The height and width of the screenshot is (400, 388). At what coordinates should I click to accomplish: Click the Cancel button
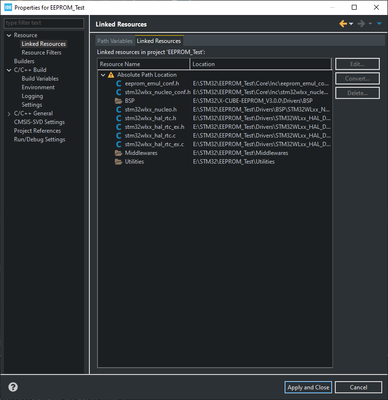click(x=358, y=387)
